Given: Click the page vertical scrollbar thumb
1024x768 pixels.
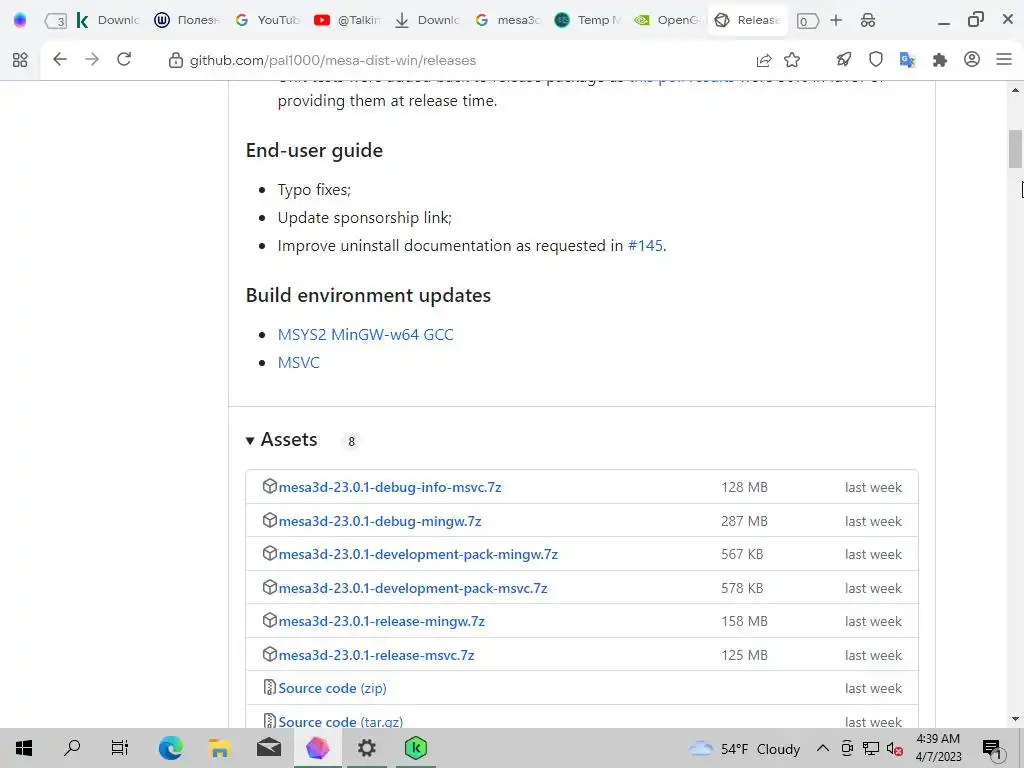Looking at the screenshot, I should (x=1015, y=149).
